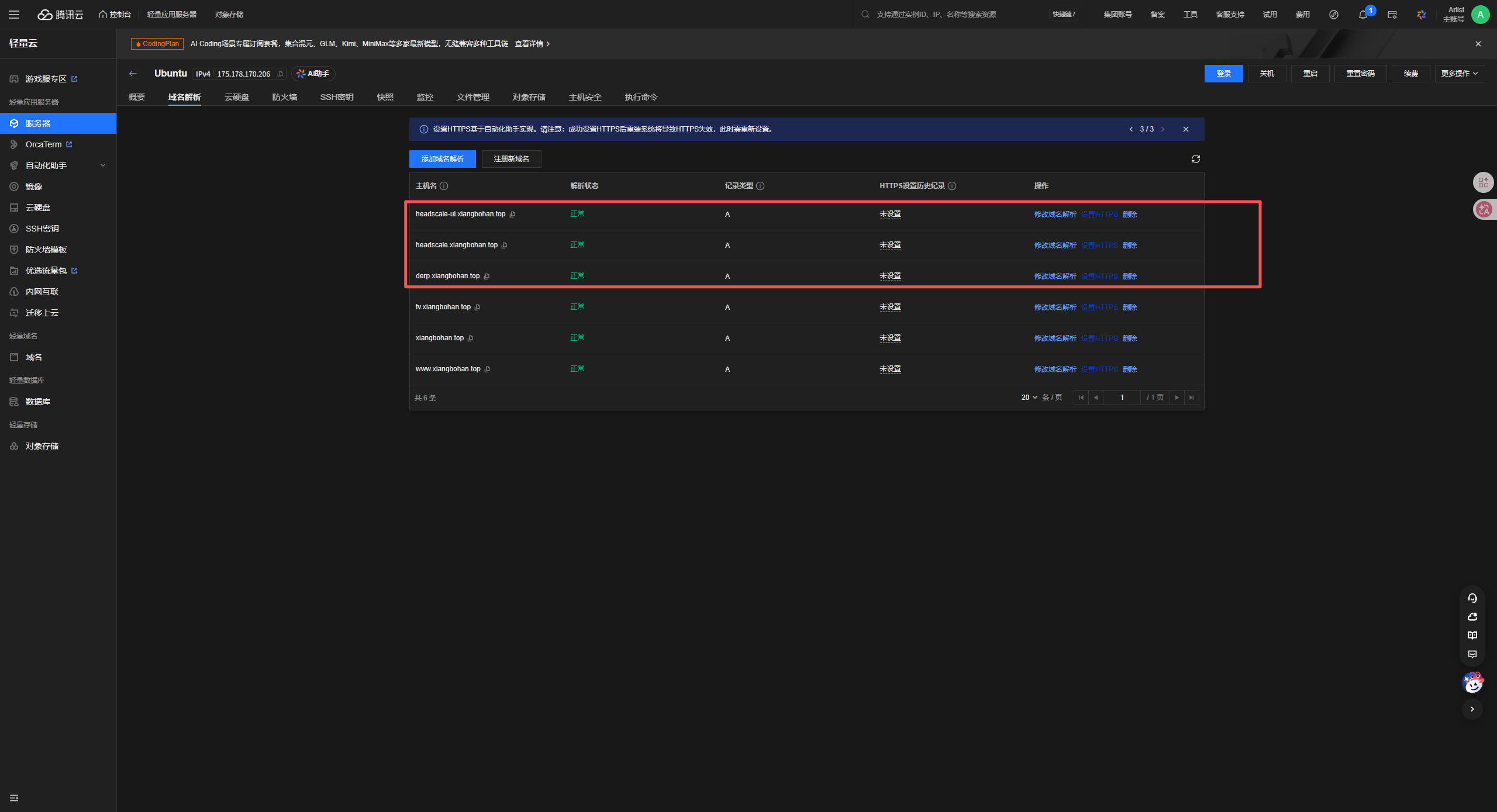Copy the headscale-ui.xiangbohan.top hostname
The width and height of the screenshot is (1497, 812).
pos(513,215)
